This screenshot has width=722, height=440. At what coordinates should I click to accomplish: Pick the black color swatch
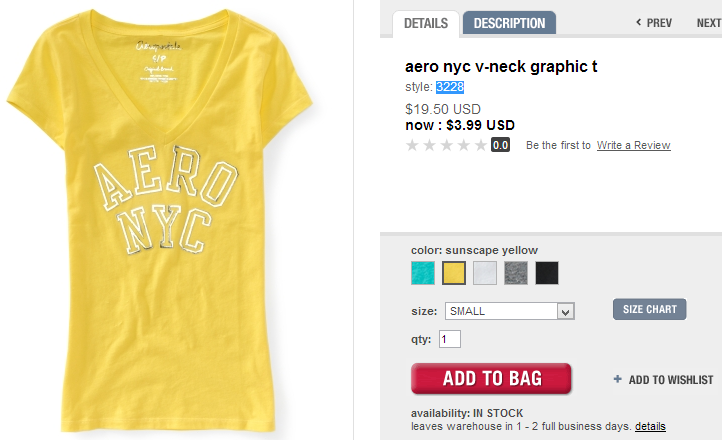547,273
